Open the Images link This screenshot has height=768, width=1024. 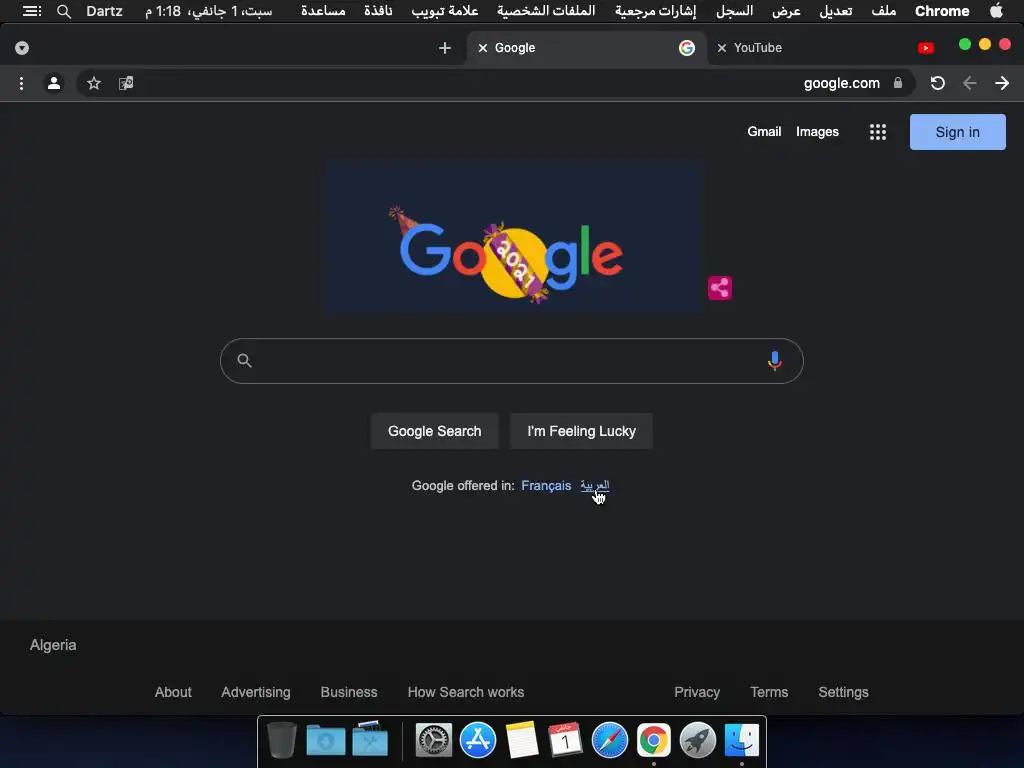click(x=817, y=131)
